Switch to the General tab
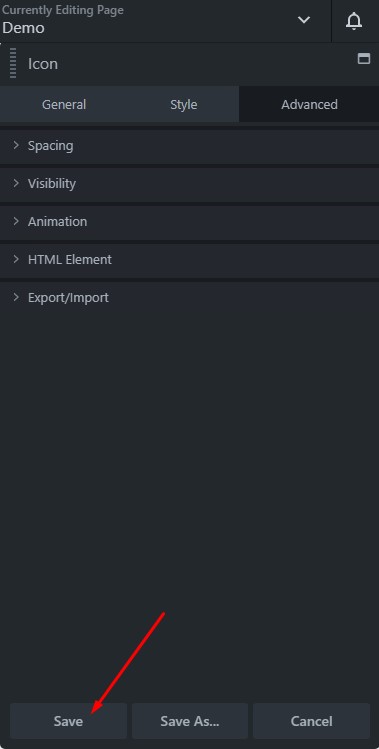 (64, 104)
